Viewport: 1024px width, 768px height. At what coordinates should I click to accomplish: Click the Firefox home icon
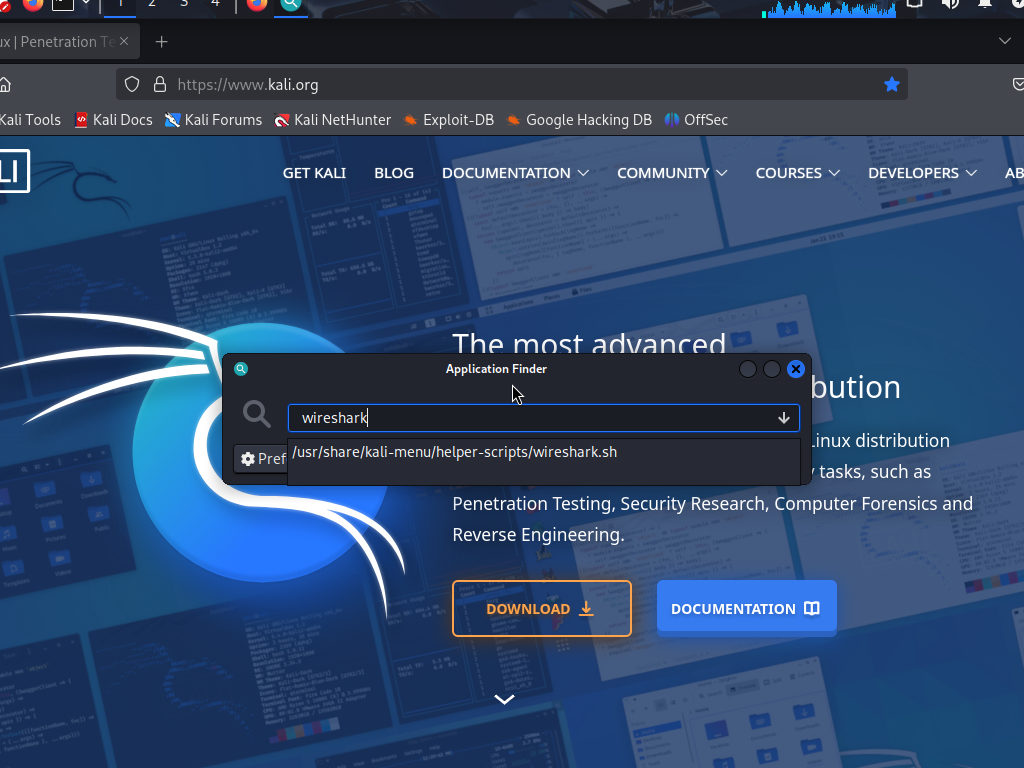5,85
